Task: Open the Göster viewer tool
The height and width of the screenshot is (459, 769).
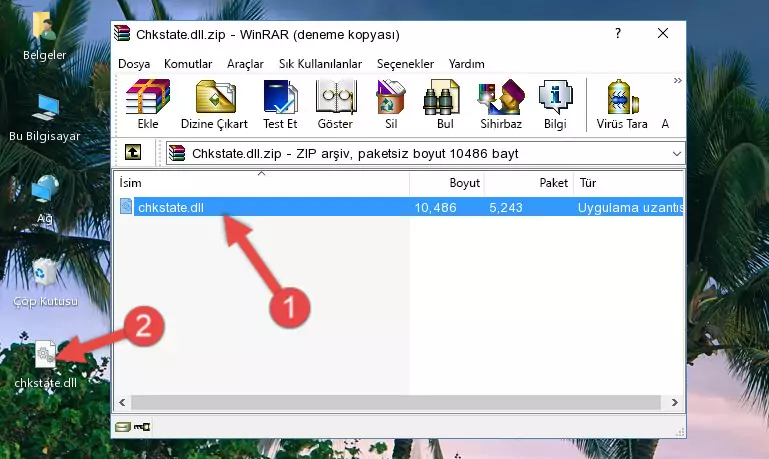Action: pyautogui.click(x=335, y=104)
